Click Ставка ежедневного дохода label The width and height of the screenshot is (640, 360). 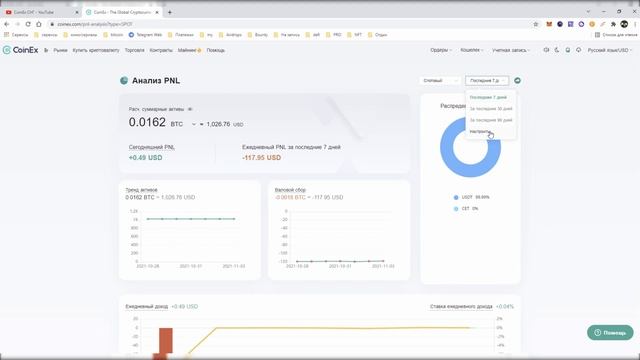tap(461, 307)
